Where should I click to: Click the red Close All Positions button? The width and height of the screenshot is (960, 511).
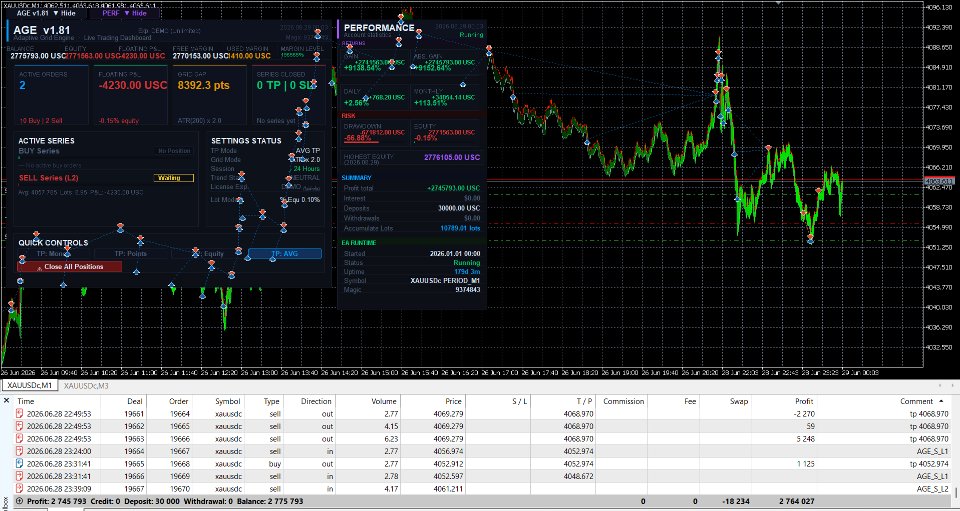[x=70, y=267]
